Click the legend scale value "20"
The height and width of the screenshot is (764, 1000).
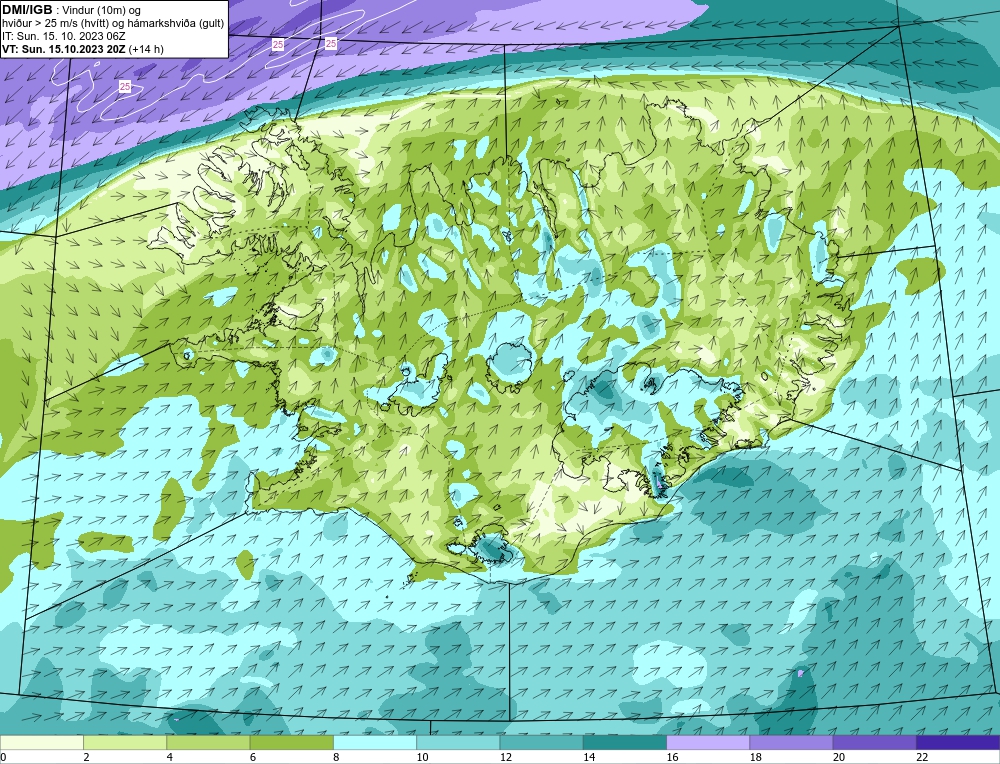click(839, 757)
